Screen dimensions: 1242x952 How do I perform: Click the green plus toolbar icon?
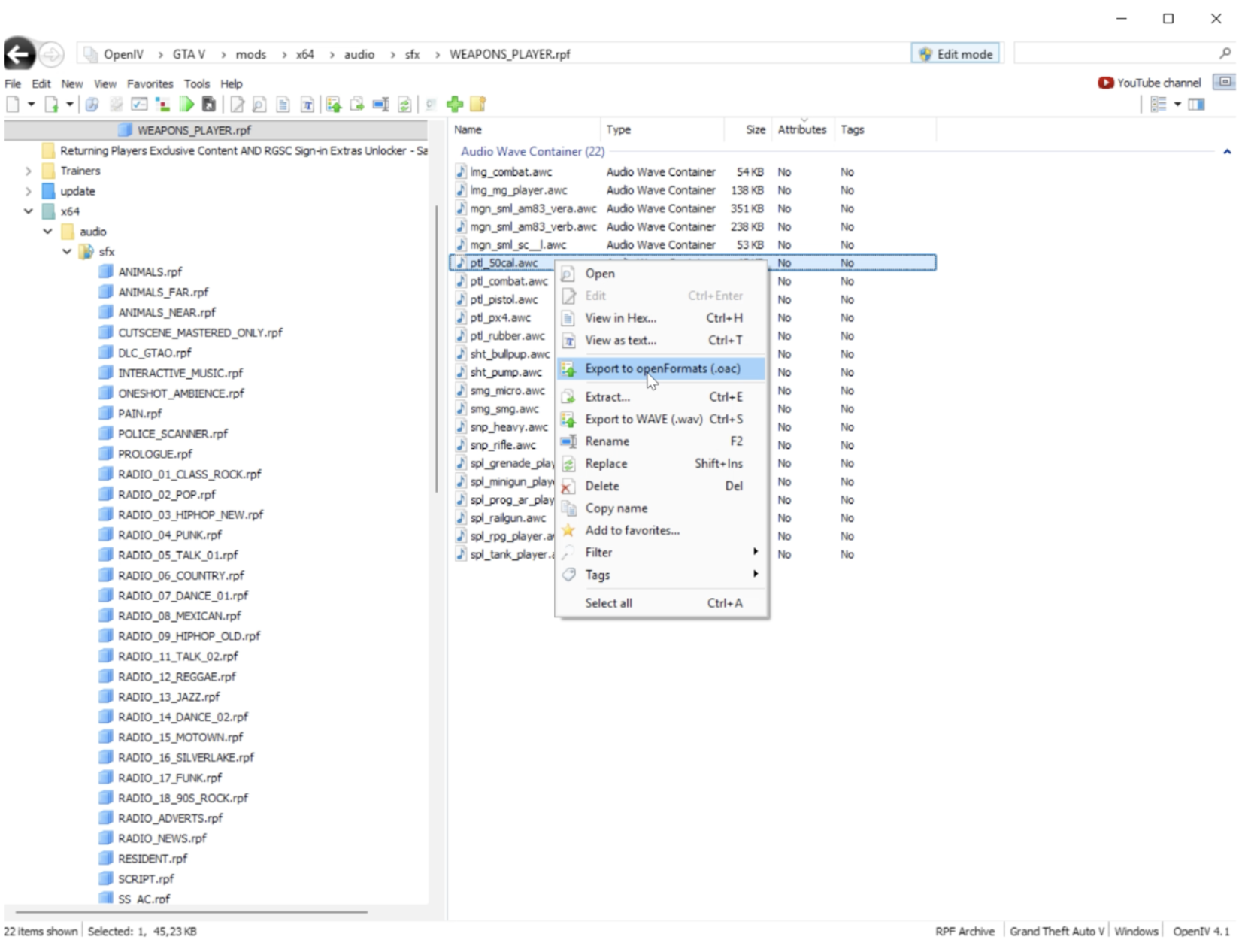click(x=455, y=105)
